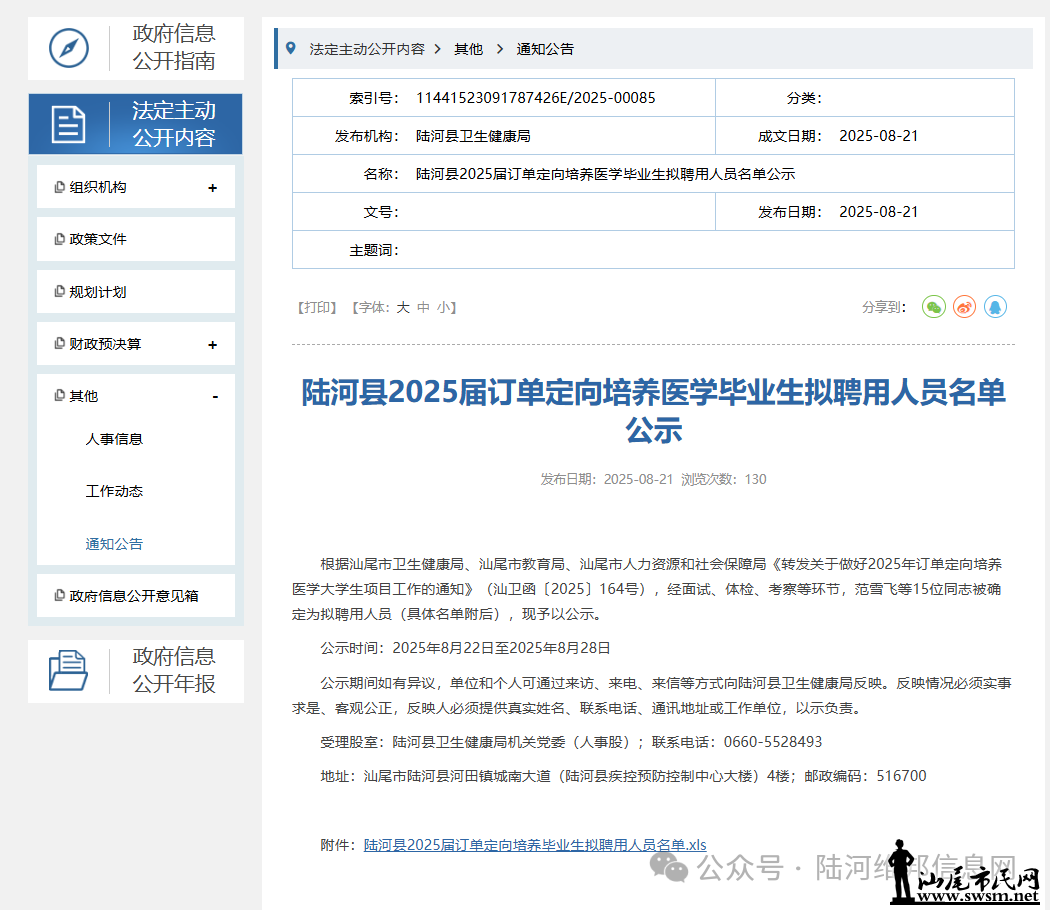
Task: Set the font size to 大
Action: [x=402, y=307]
